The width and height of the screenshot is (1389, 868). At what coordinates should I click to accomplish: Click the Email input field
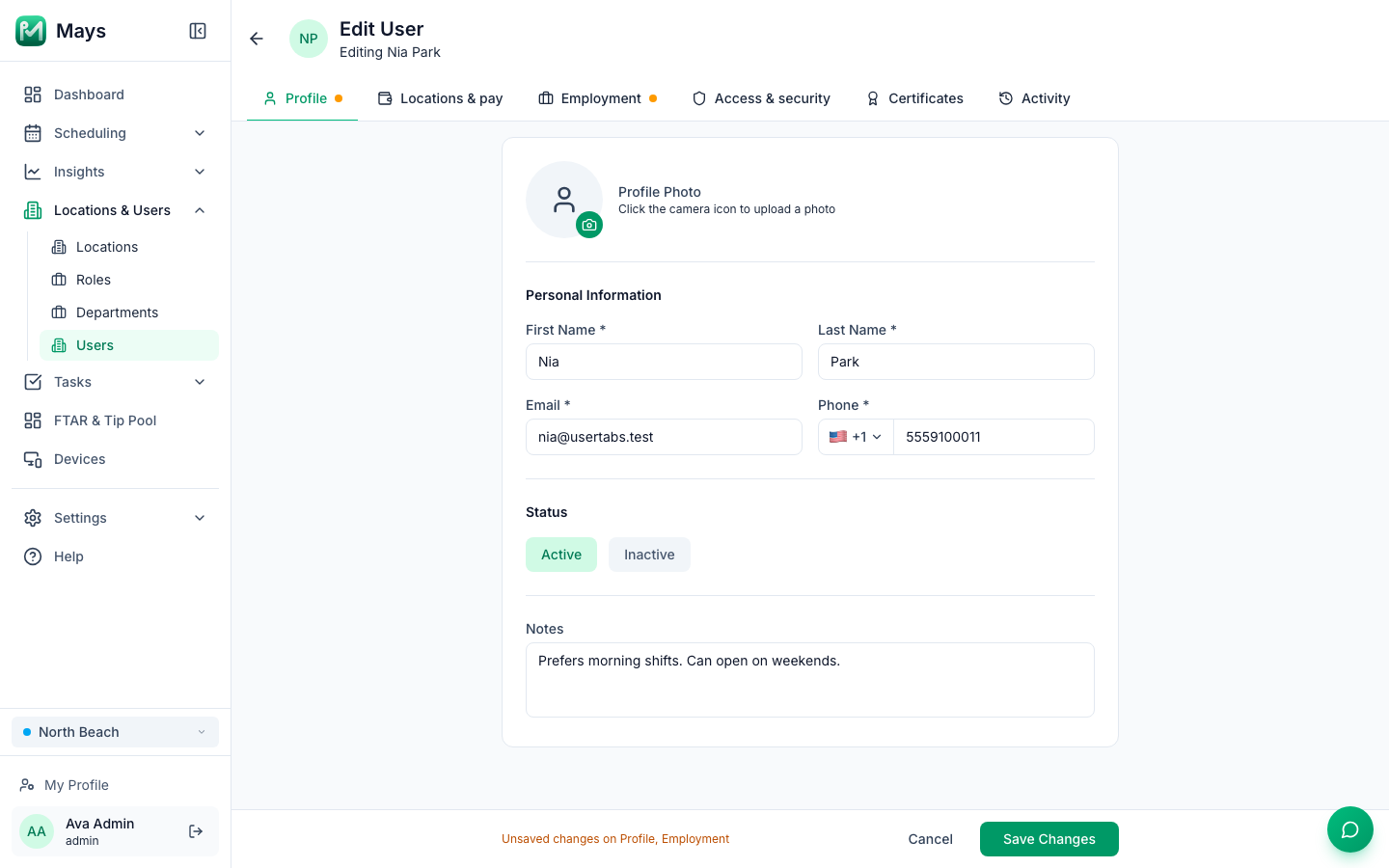(664, 437)
